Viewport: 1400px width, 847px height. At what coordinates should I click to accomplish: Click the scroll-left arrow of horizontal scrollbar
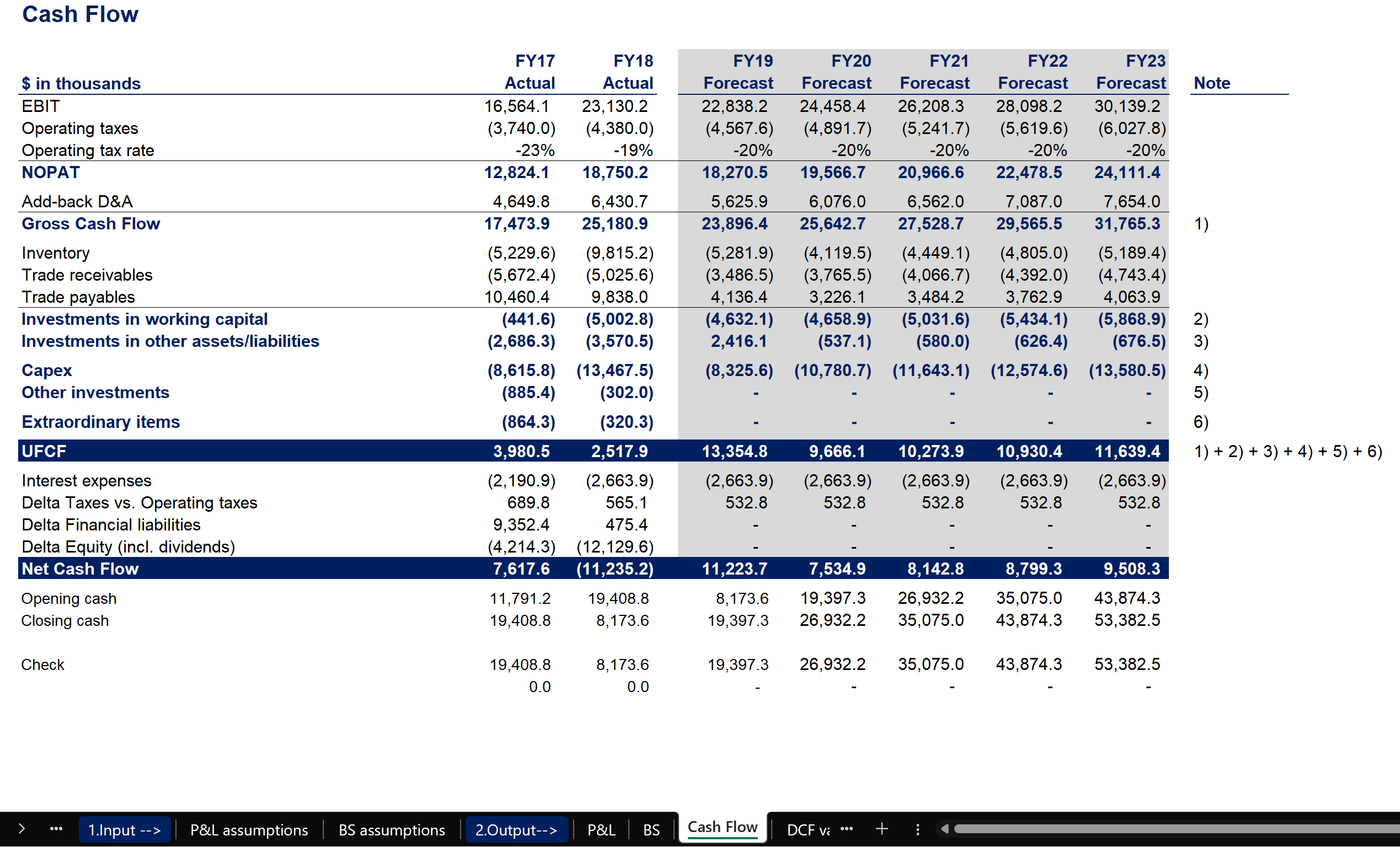click(944, 829)
